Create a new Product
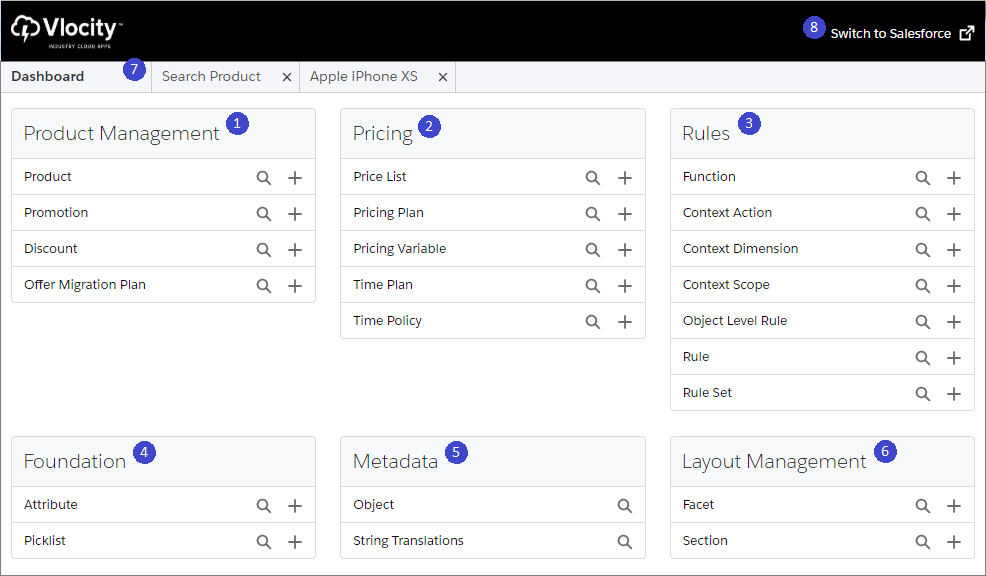The image size is (986, 576). click(295, 178)
